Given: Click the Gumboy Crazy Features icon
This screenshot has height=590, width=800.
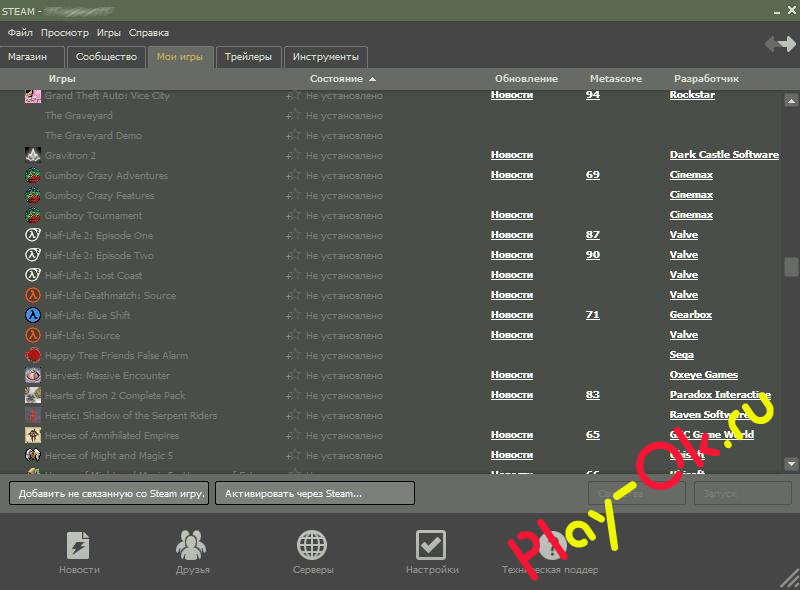Looking at the screenshot, I should [x=33, y=195].
